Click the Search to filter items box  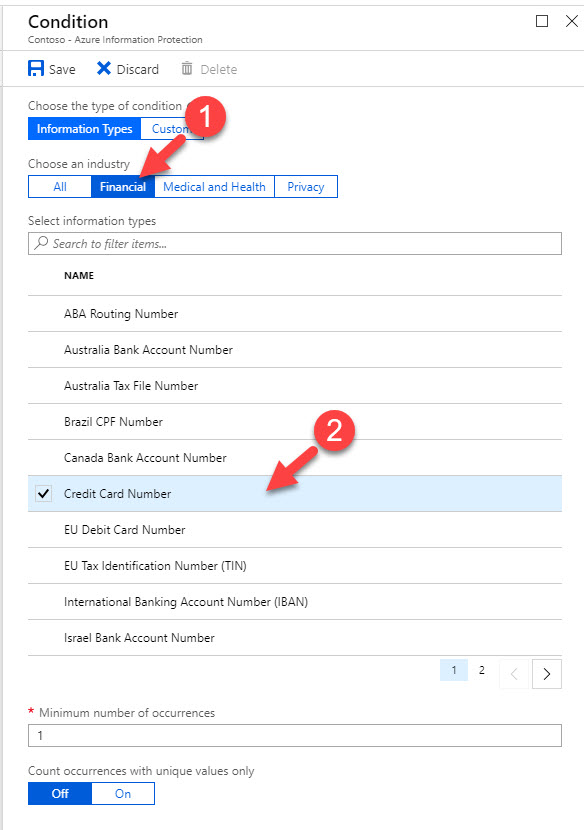click(x=292, y=243)
